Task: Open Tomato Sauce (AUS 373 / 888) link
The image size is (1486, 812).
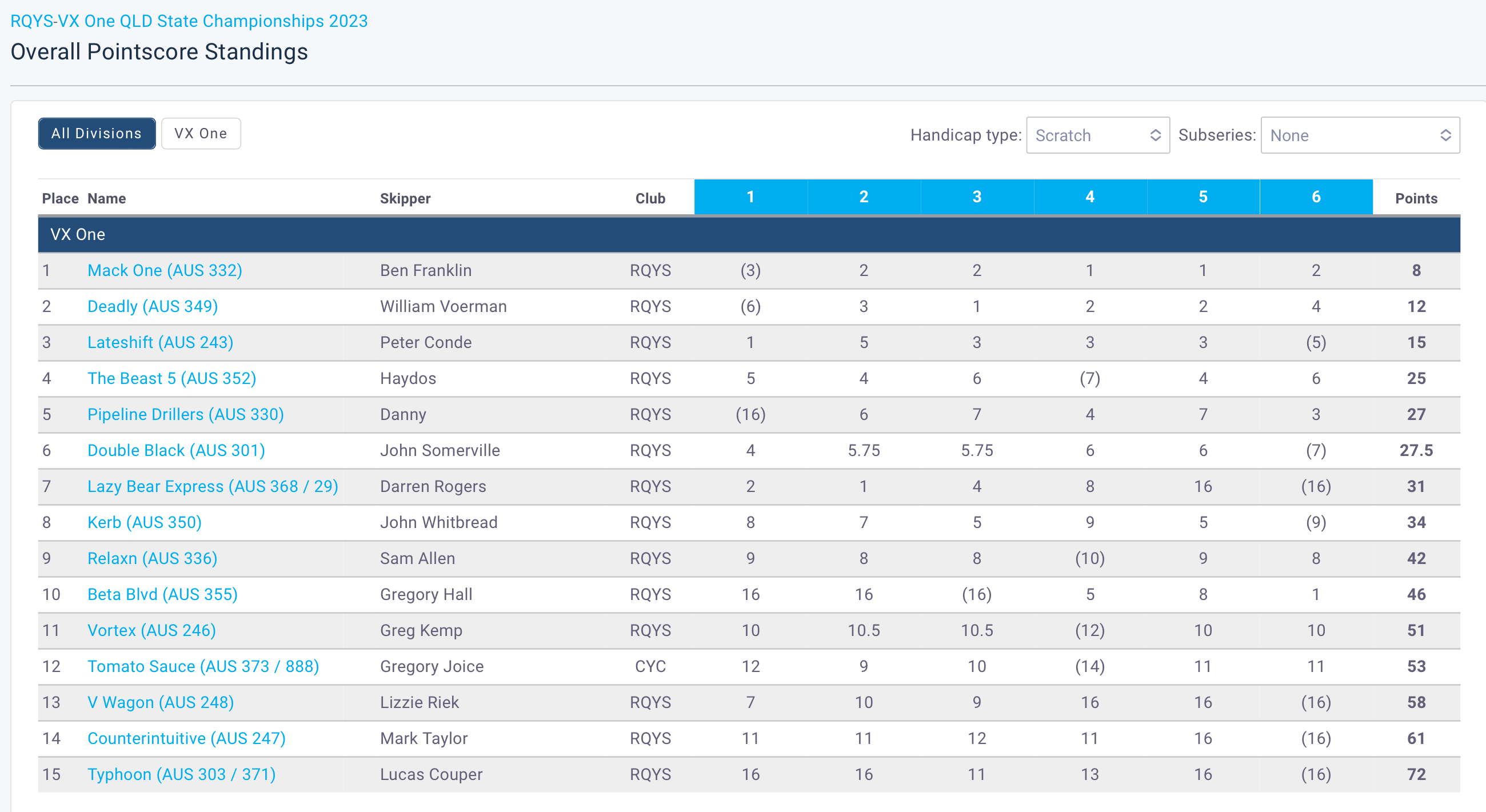Action: pos(203,667)
